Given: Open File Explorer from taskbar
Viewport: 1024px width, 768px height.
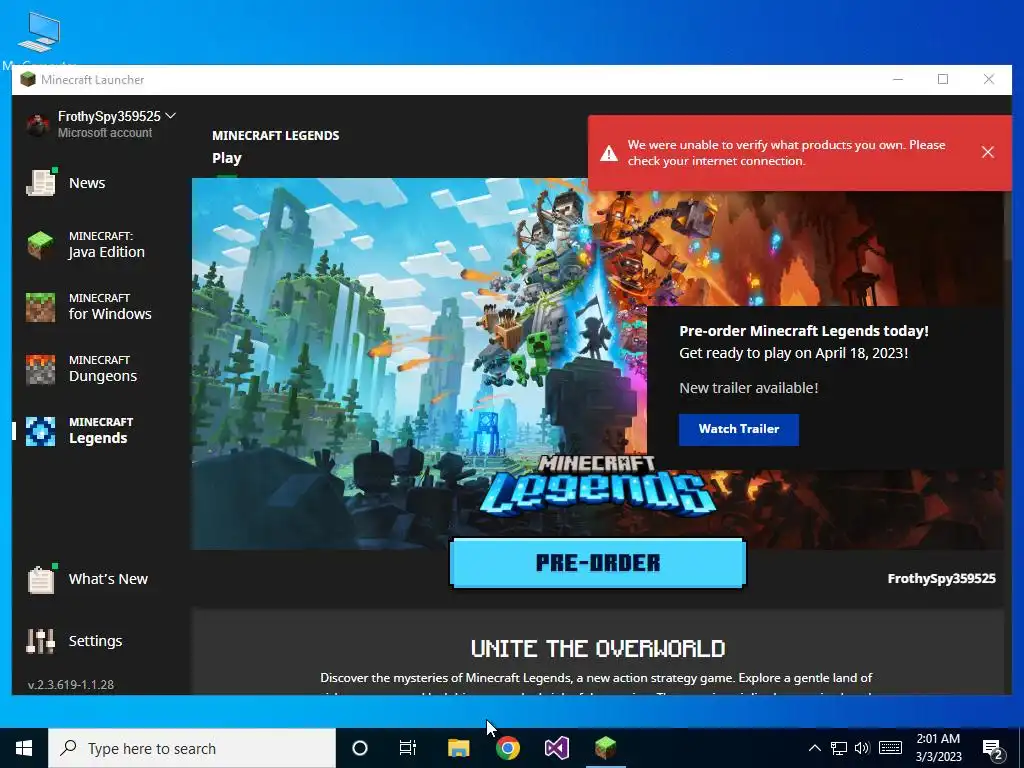Looking at the screenshot, I should pos(458,748).
